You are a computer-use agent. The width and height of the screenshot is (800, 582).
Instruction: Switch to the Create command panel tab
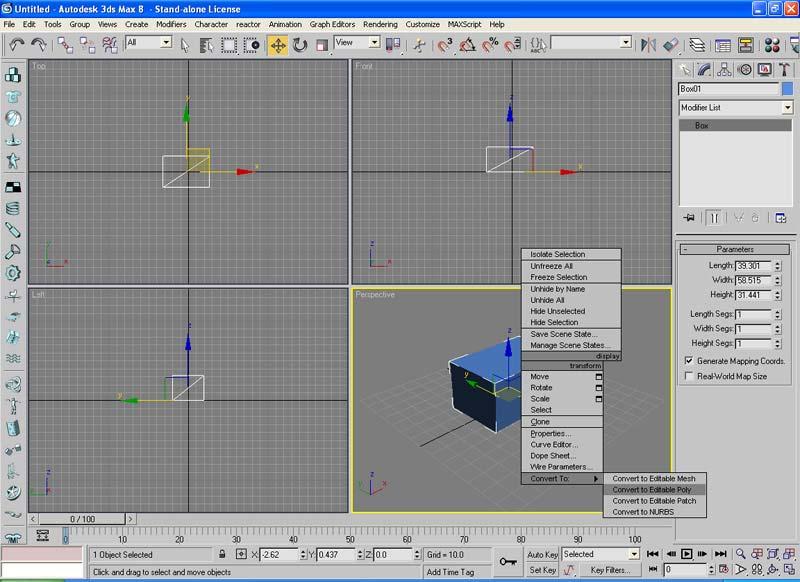tap(685, 70)
